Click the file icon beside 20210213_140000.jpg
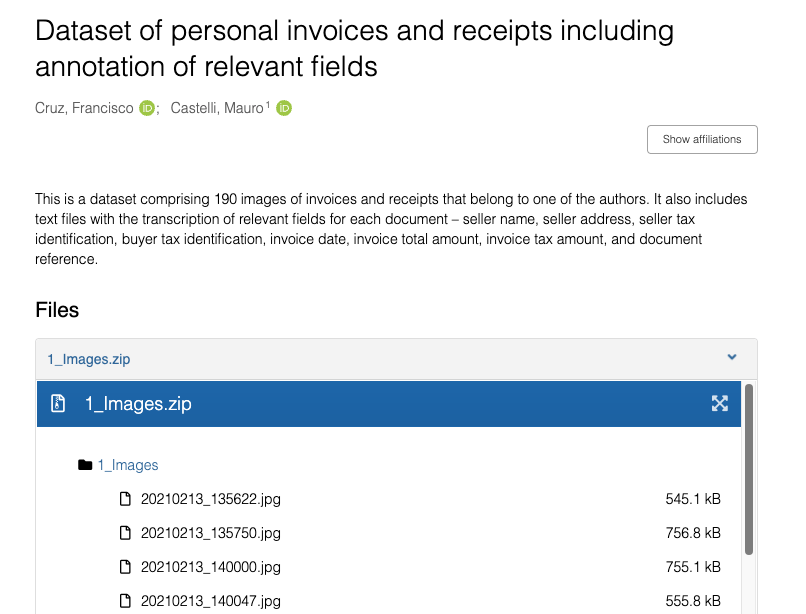Viewport: 806px width, 614px height. pyautogui.click(x=125, y=567)
